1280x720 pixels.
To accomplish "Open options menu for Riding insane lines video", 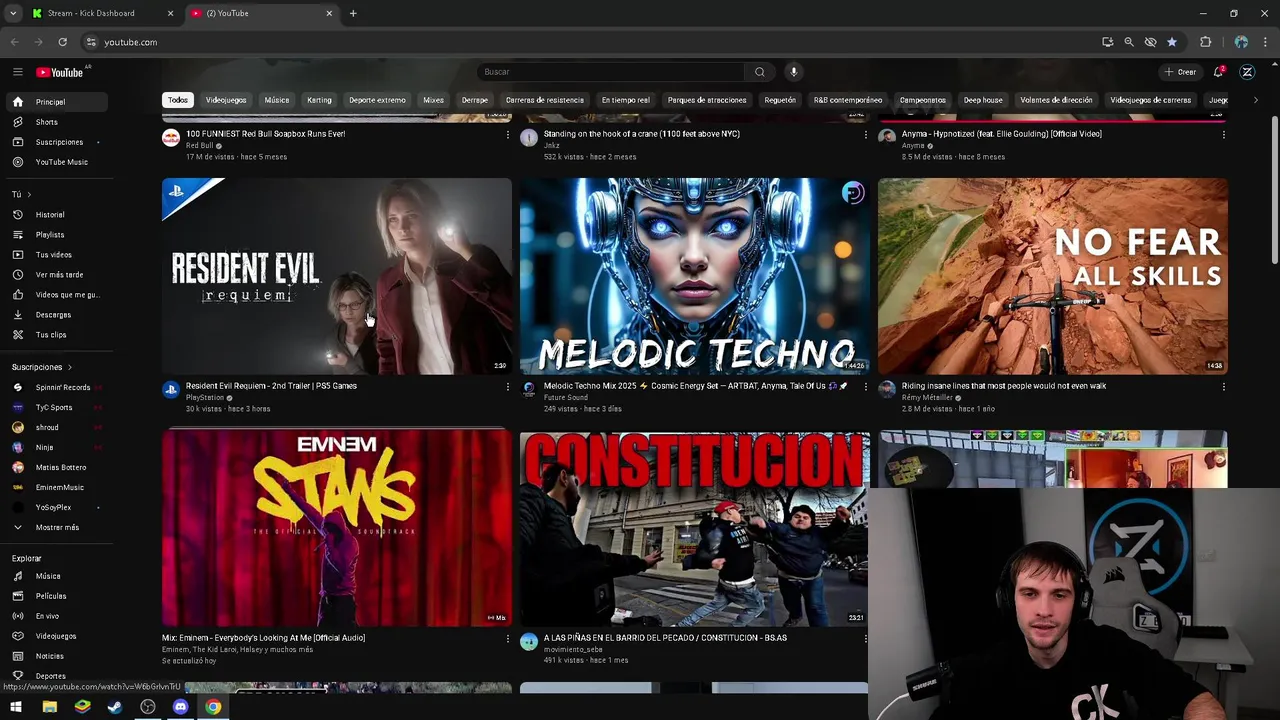I will coord(1223,387).
